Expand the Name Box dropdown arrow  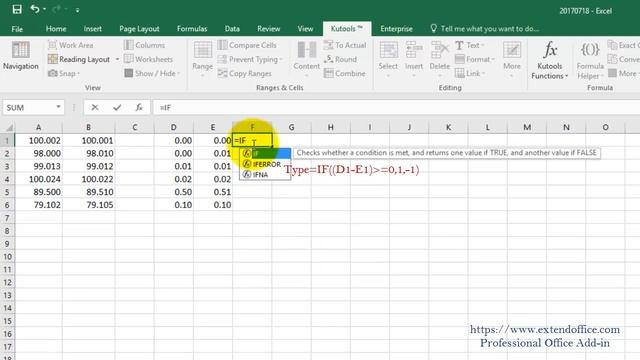pos(58,107)
